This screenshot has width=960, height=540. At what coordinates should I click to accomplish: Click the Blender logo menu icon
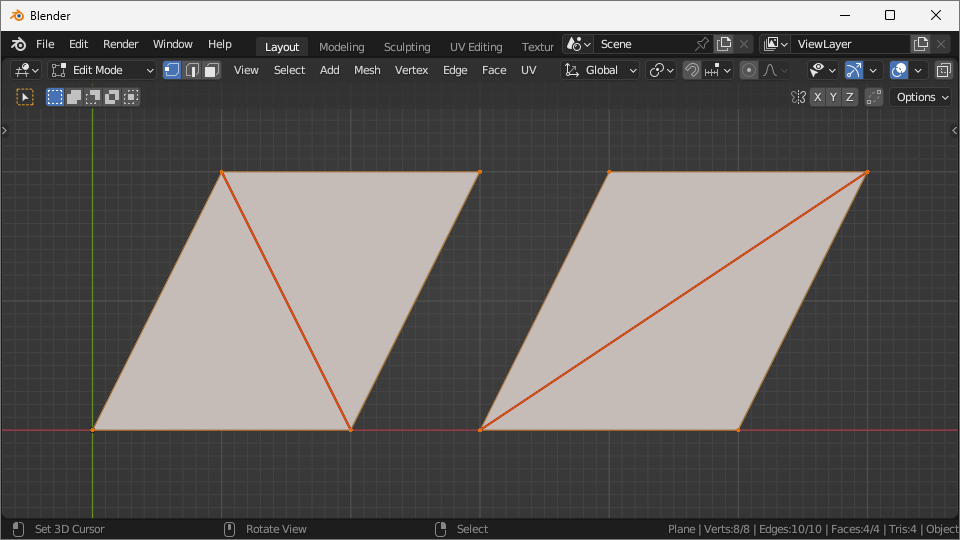click(x=18, y=44)
